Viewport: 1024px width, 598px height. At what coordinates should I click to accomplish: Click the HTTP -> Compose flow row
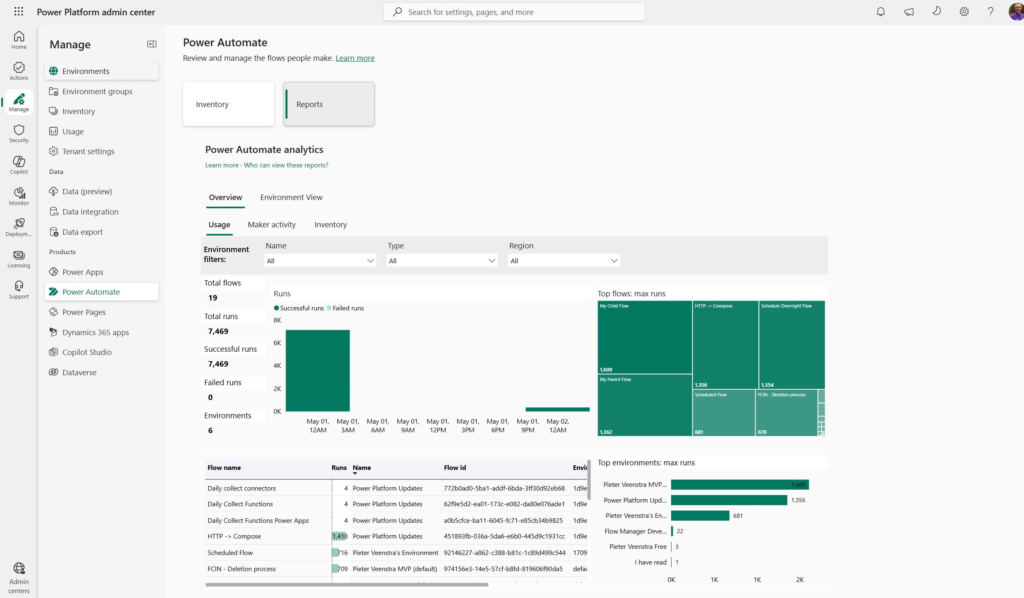tap(396, 537)
